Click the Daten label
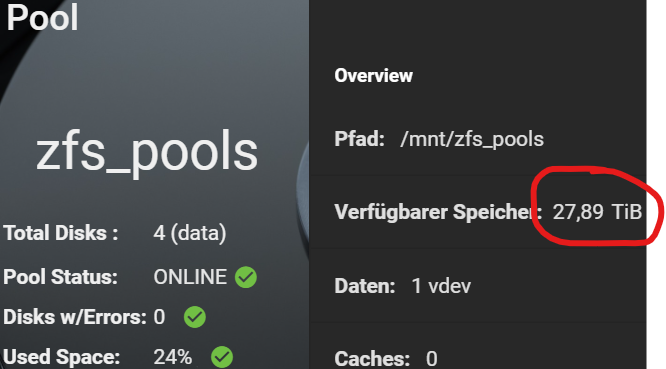Screen dimensions: 666x369 tap(365, 286)
